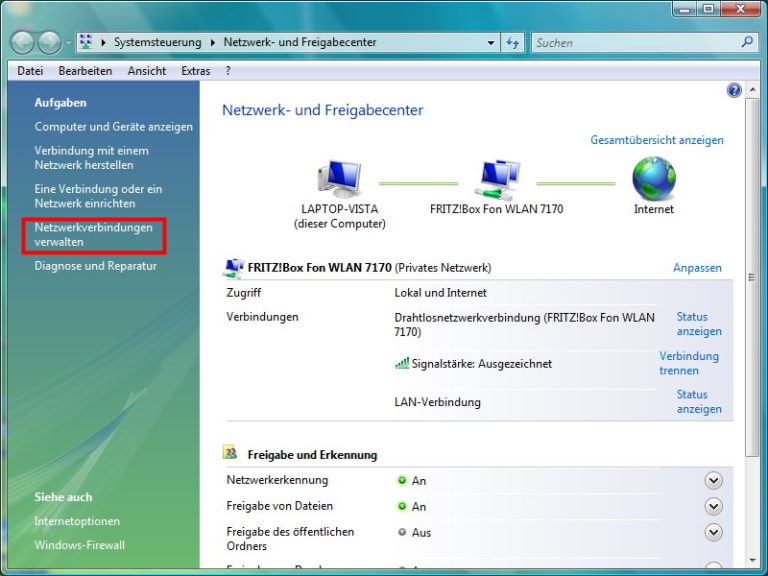Click the Anpassen link
The image size is (768, 576).
(x=697, y=268)
